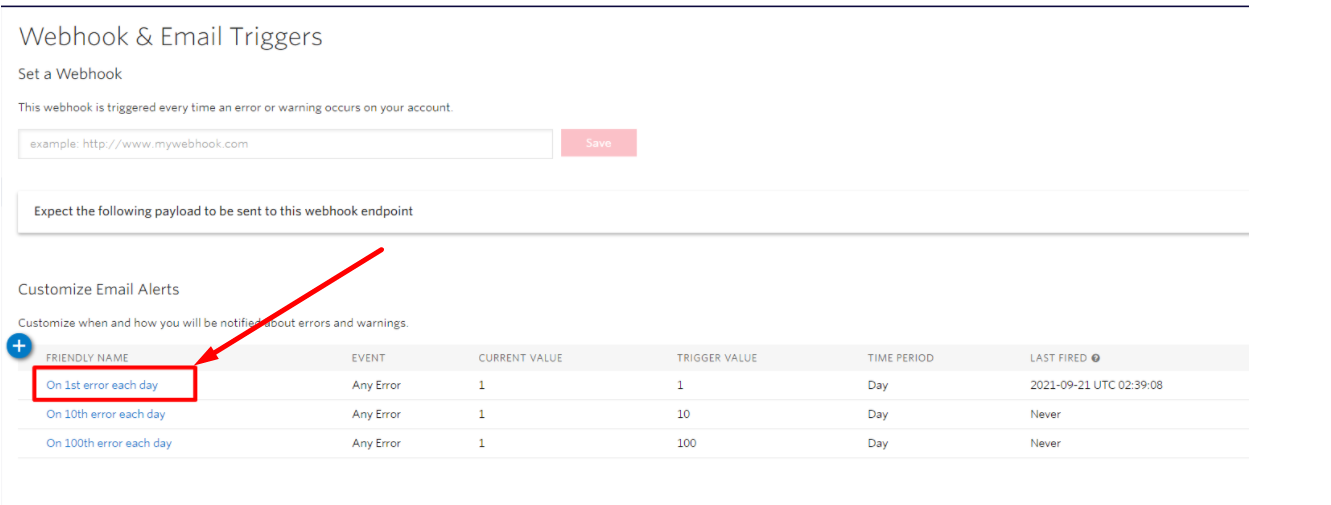Expand the expected webhook payload panel
This screenshot has width=1331, height=505.
pyautogui.click(x=633, y=212)
